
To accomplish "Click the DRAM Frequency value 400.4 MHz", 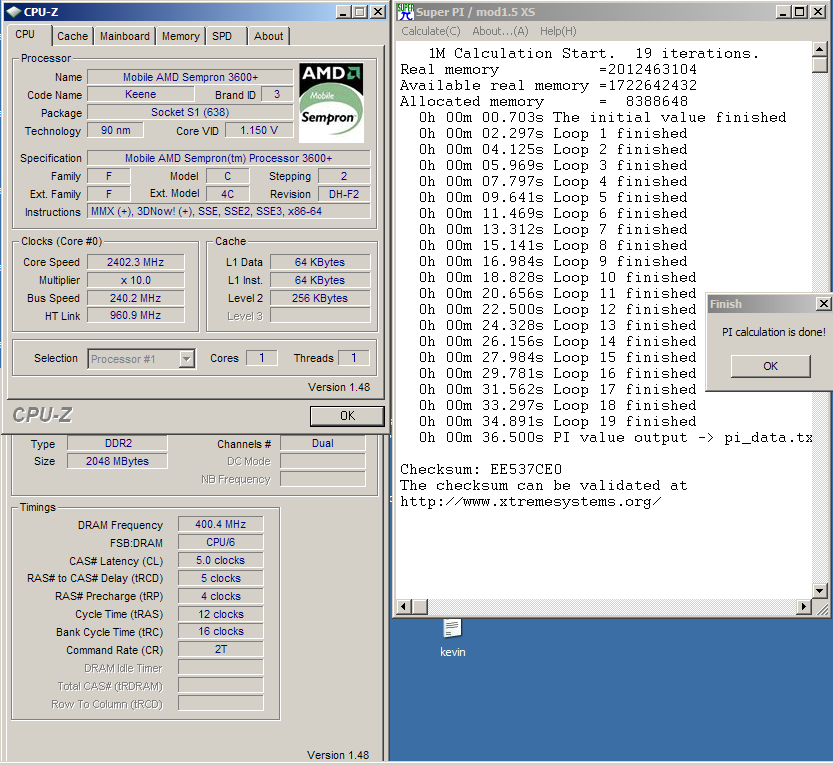I will point(220,524).
